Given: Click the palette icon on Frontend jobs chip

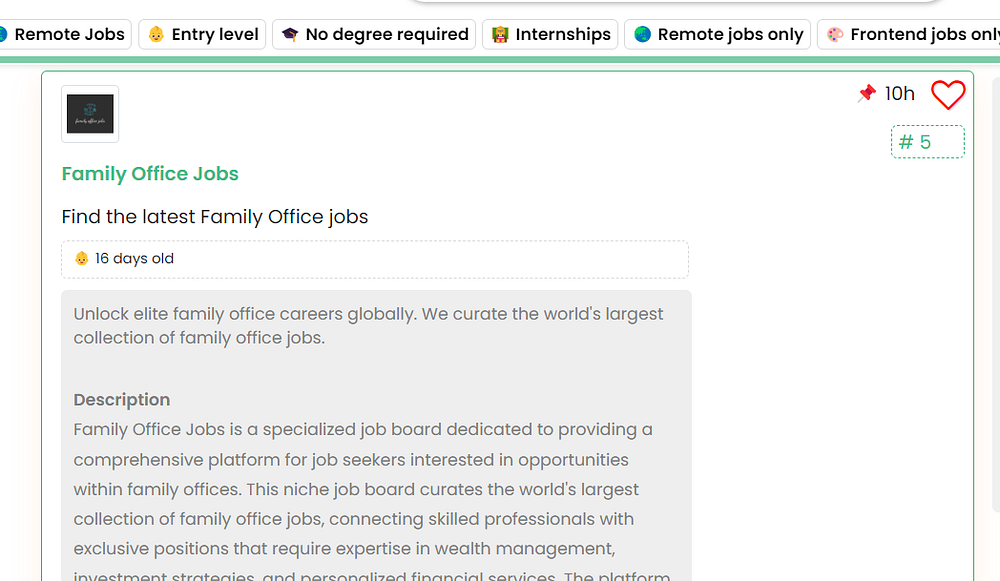Looking at the screenshot, I should point(835,34).
